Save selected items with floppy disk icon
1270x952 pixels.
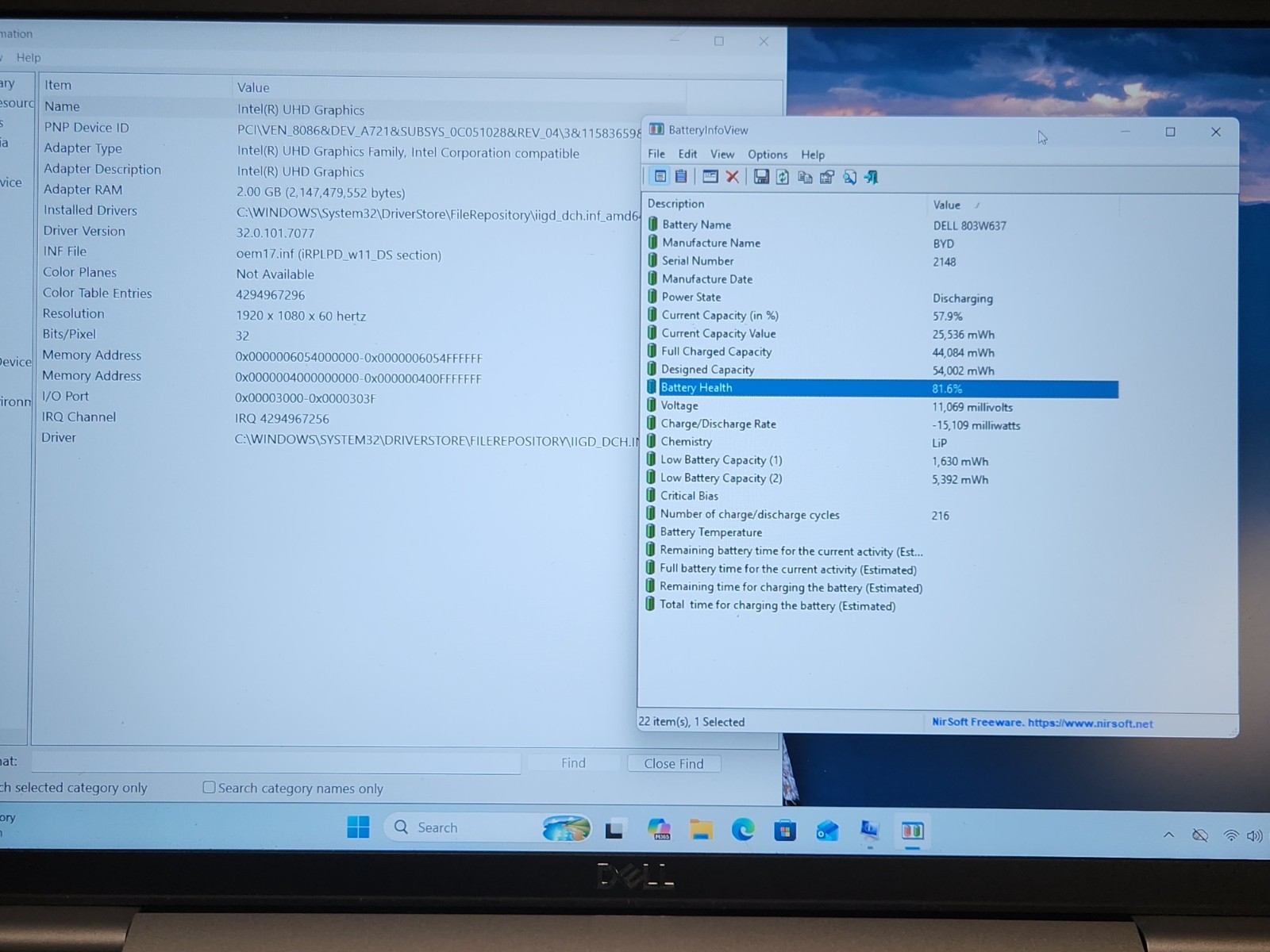761,177
